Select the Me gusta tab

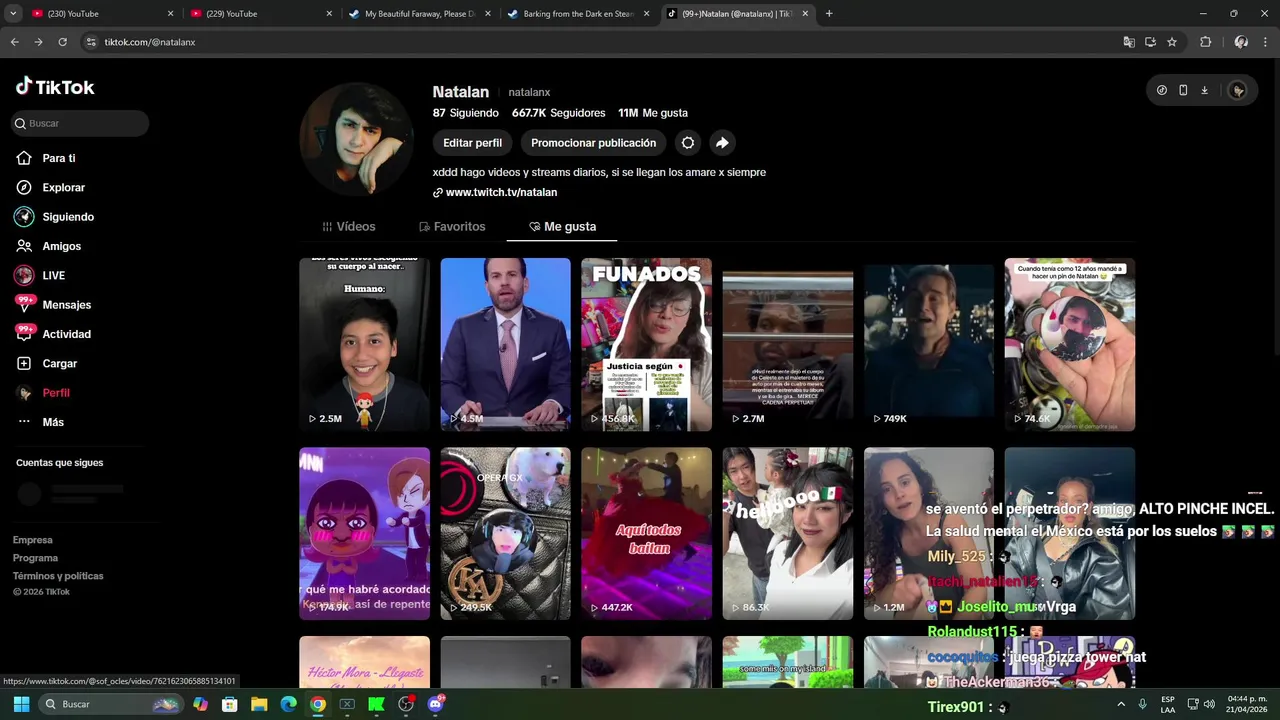562,227
